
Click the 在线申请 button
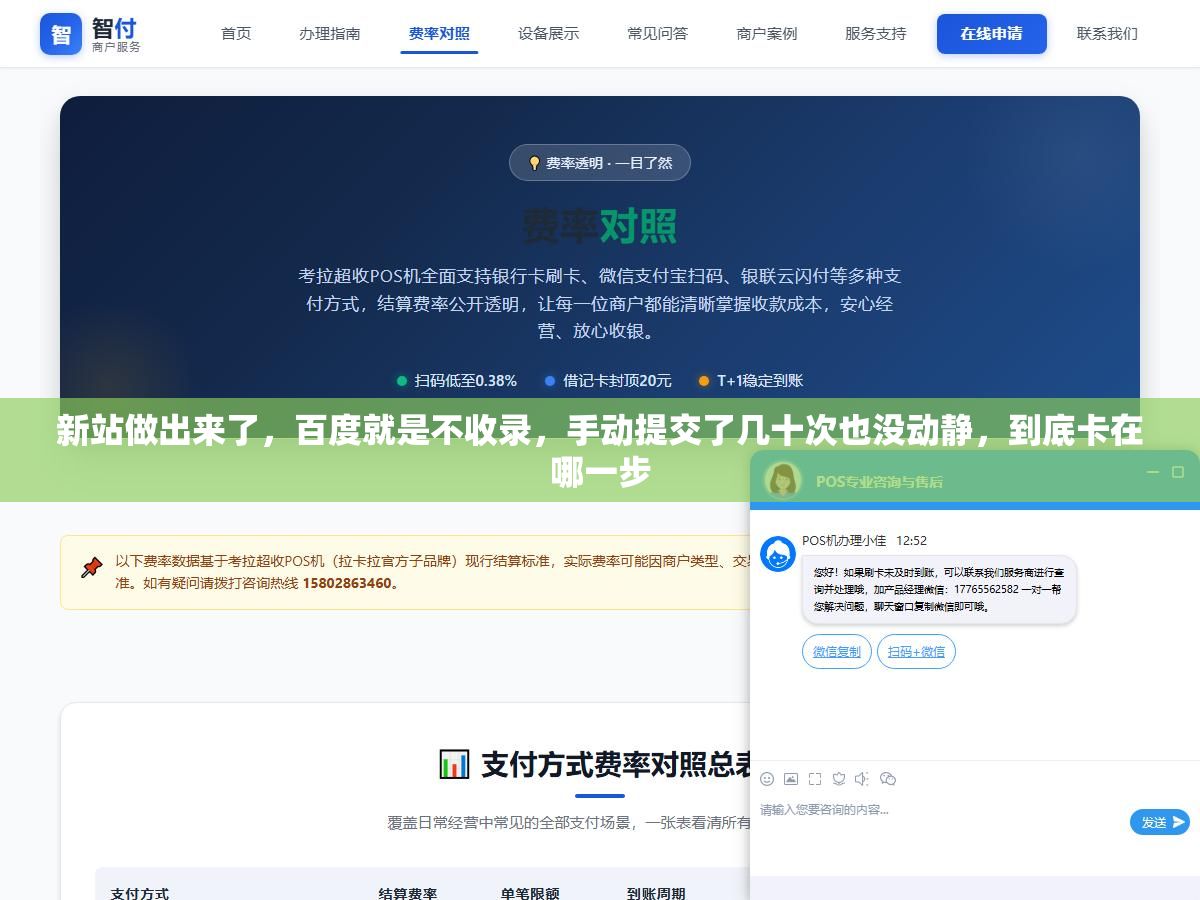pyautogui.click(x=992, y=33)
